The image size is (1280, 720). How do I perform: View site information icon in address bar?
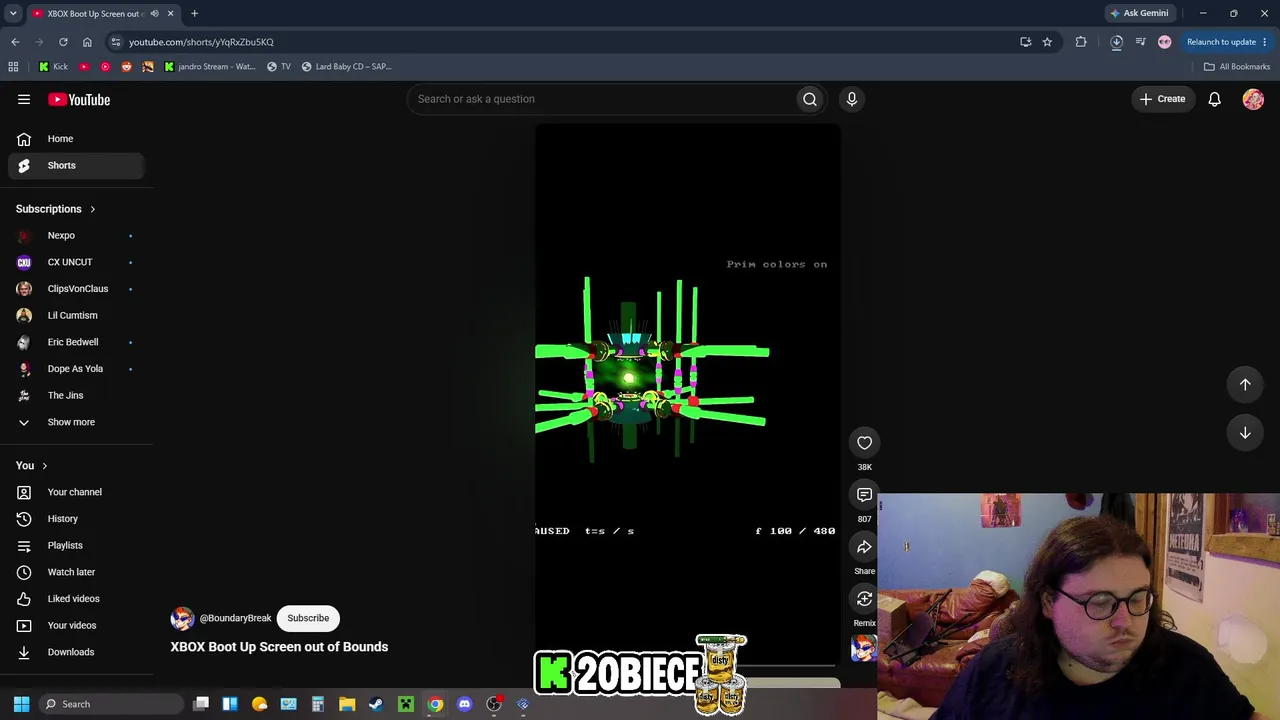point(116,42)
